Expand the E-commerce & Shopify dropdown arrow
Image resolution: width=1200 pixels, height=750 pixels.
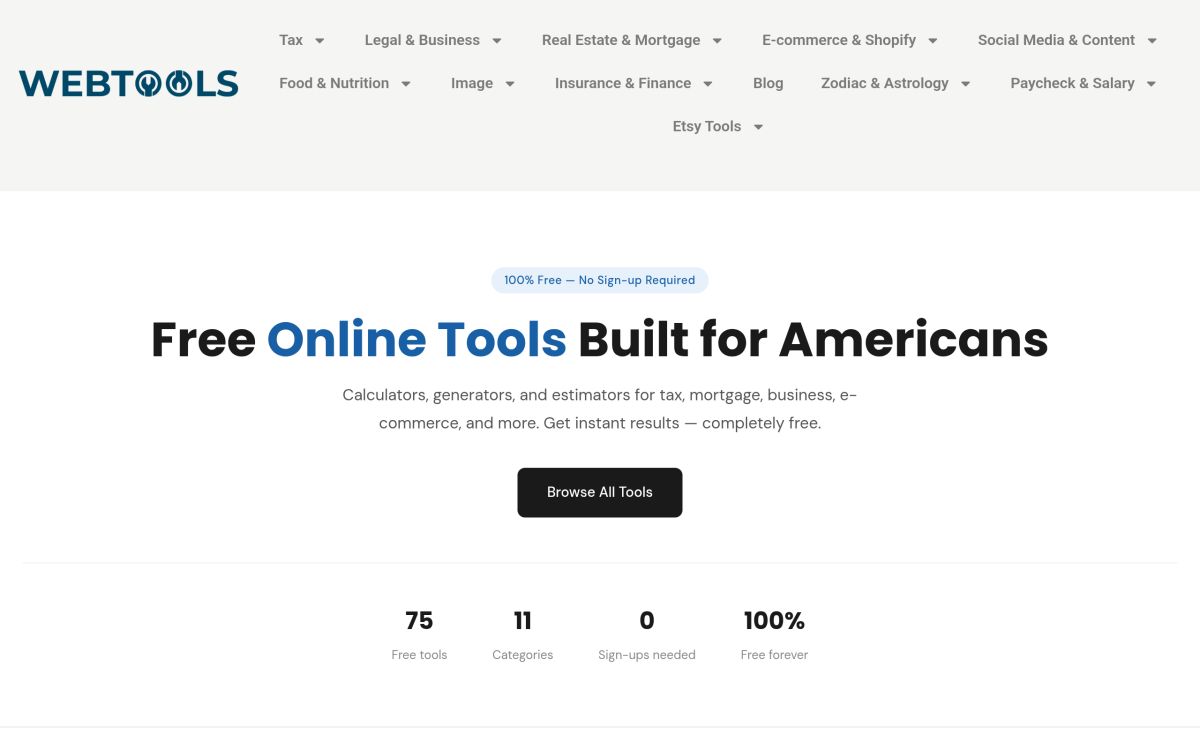pos(933,41)
